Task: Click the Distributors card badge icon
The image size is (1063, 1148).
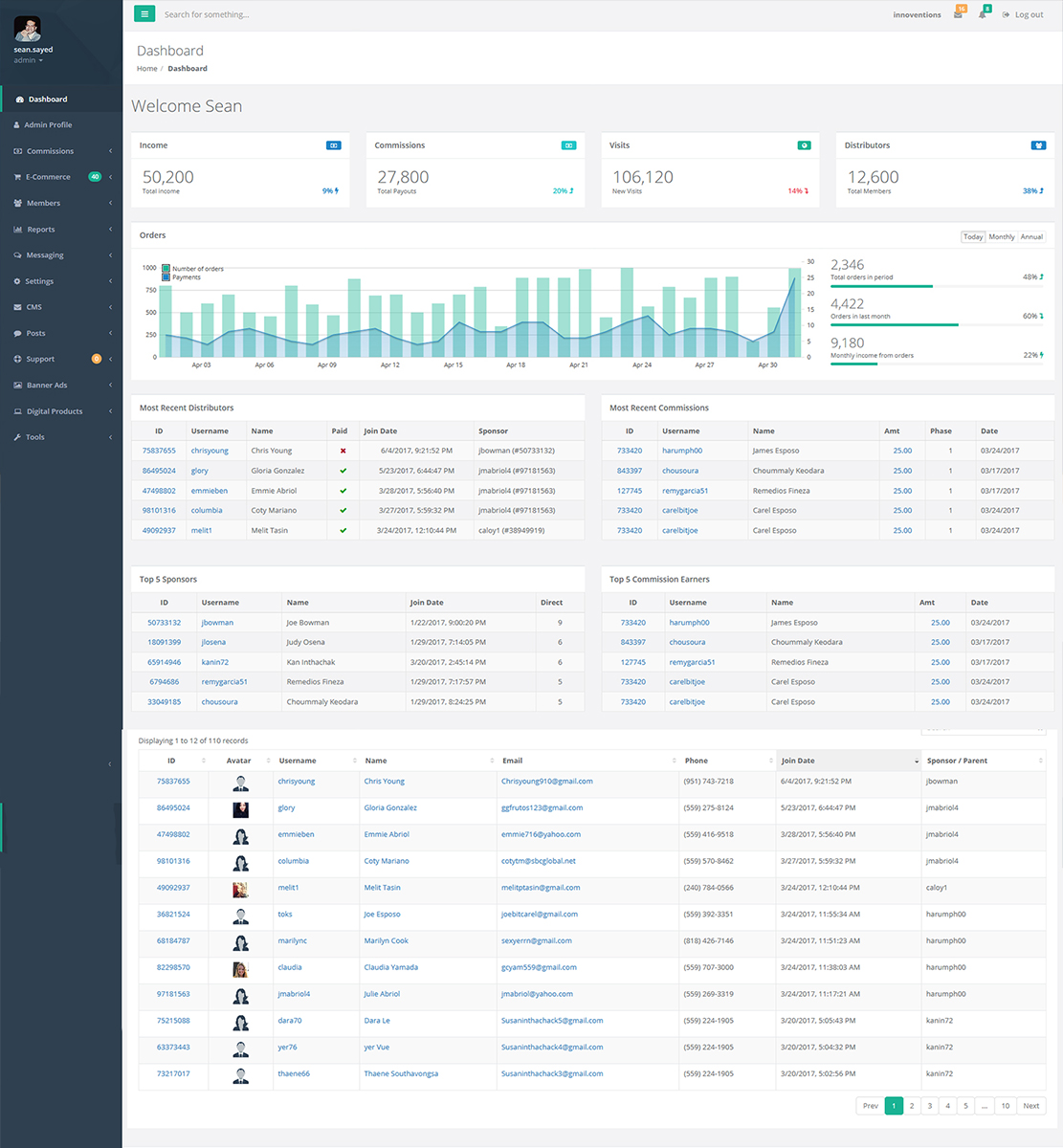Action: point(1039,145)
